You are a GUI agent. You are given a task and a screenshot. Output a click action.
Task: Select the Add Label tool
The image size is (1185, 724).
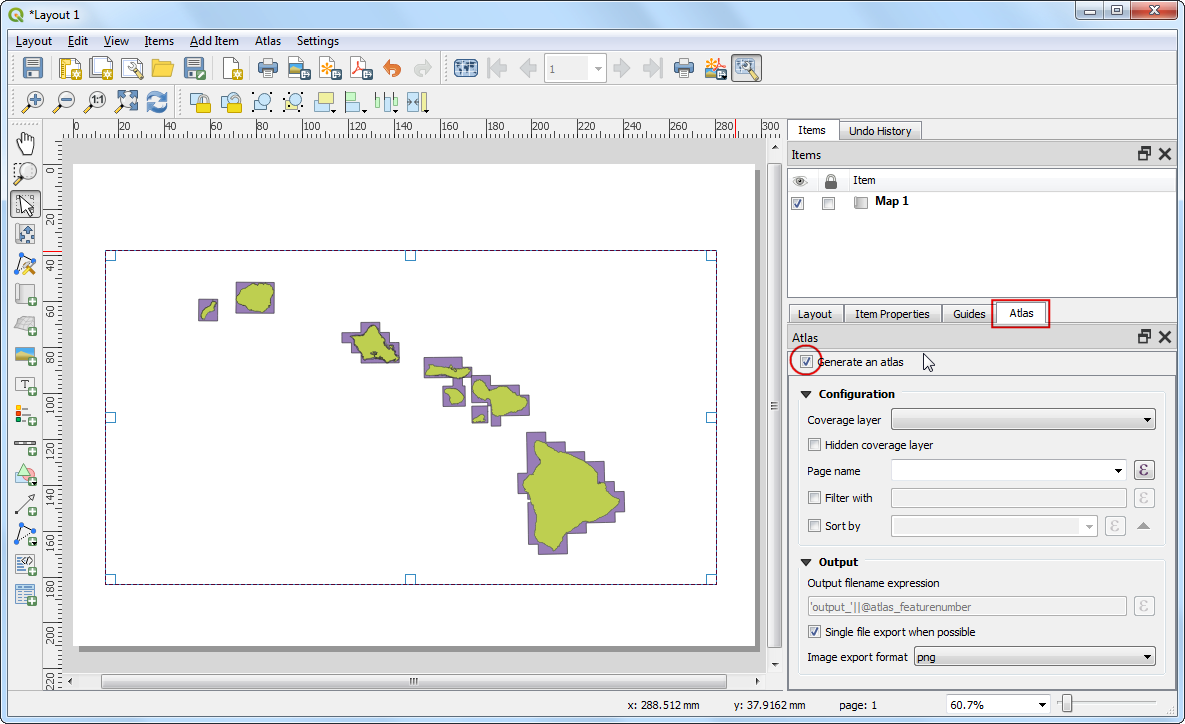tap(25, 385)
